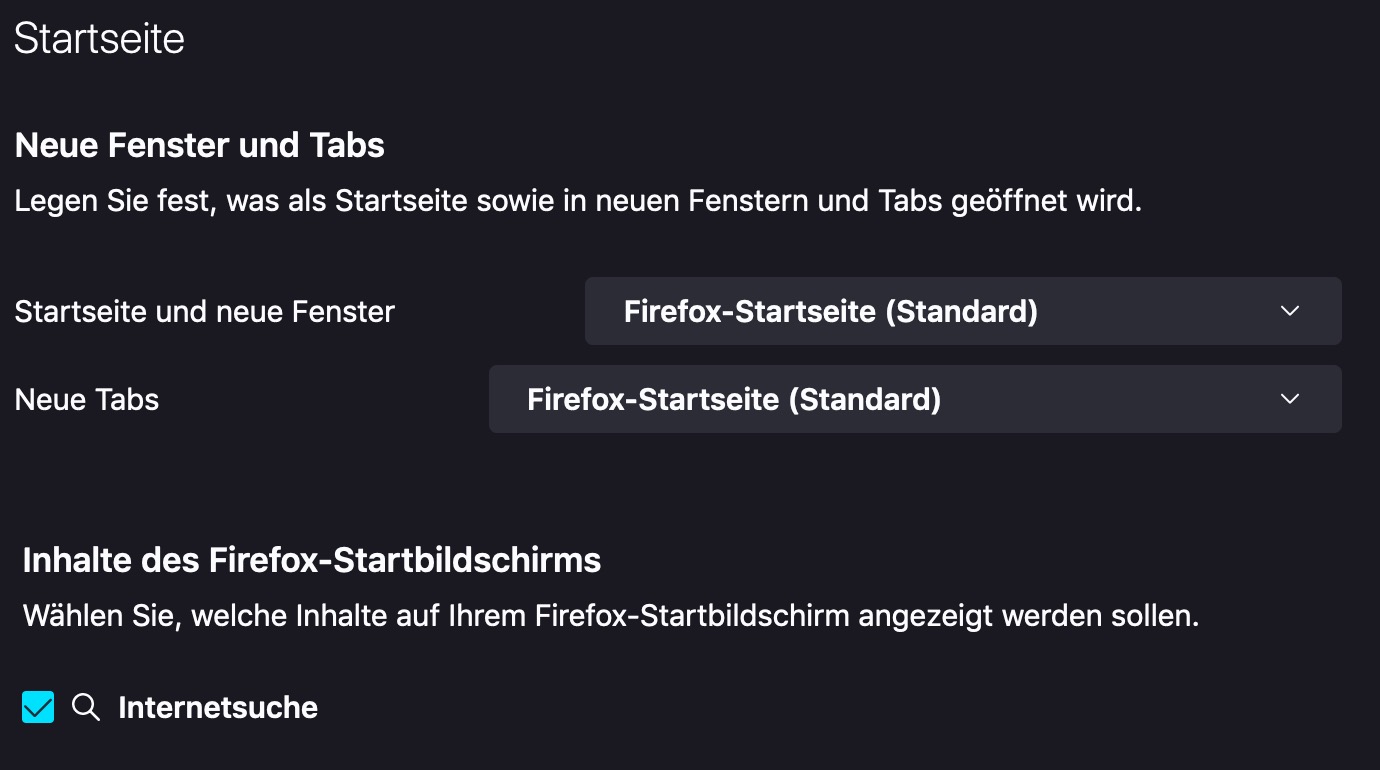Click the "Neue Tabs" label
Viewport: 1380px width, 770px height.
coord(87,400)
